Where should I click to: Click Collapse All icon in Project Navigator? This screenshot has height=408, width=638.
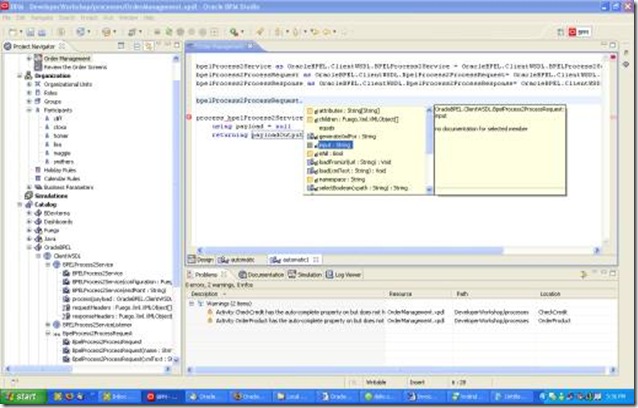tap(137, 46)
